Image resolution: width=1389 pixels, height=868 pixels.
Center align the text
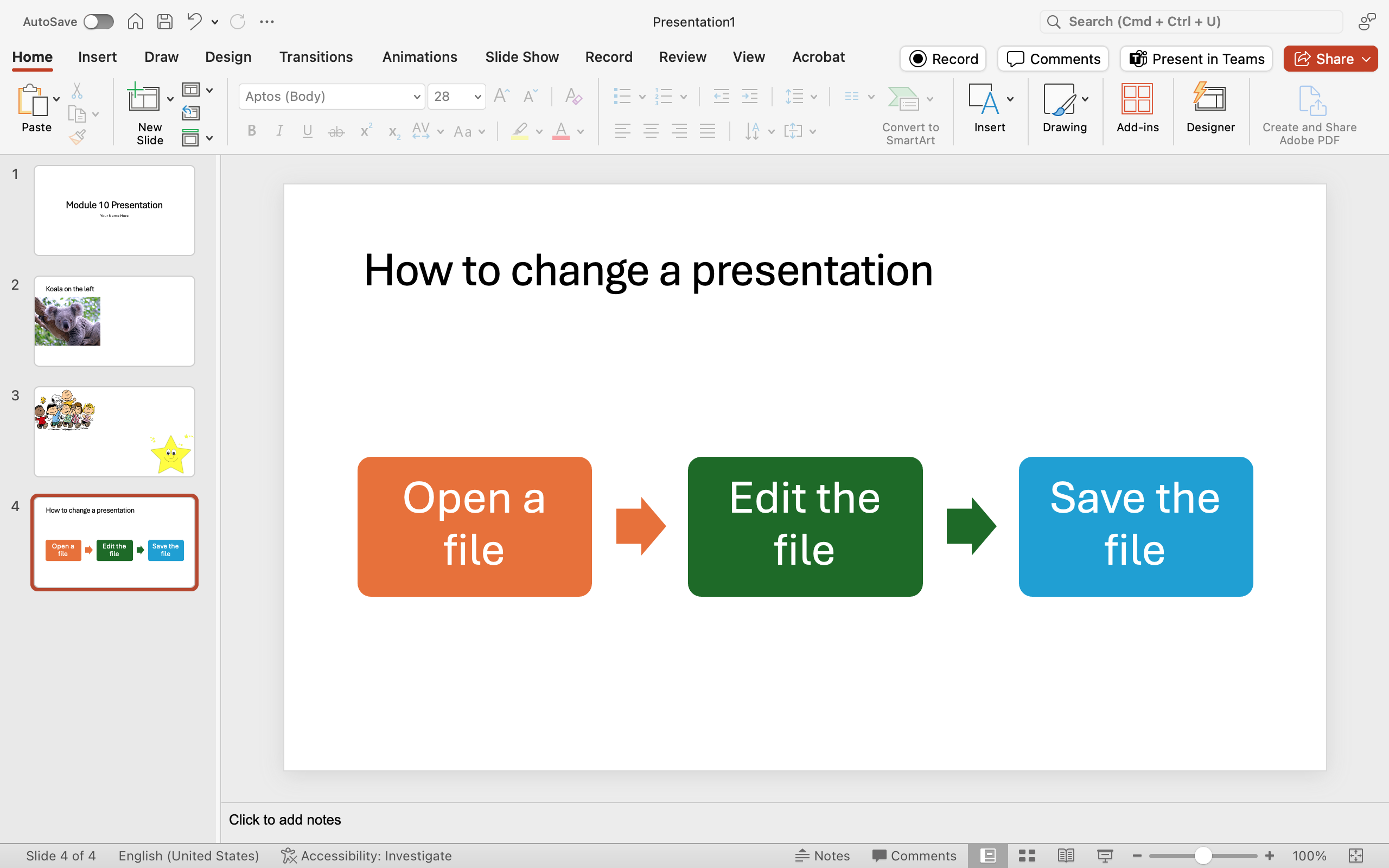coord(651,131)
